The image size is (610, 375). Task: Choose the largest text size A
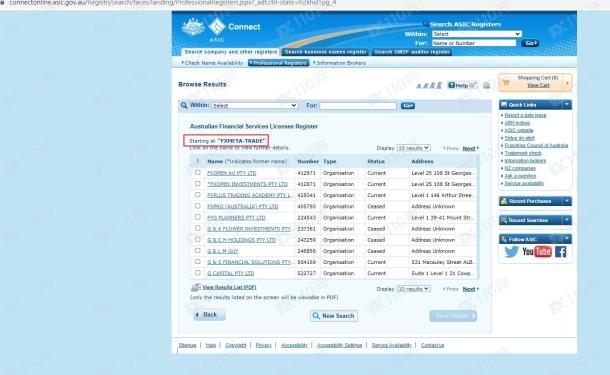pos(439,85)
